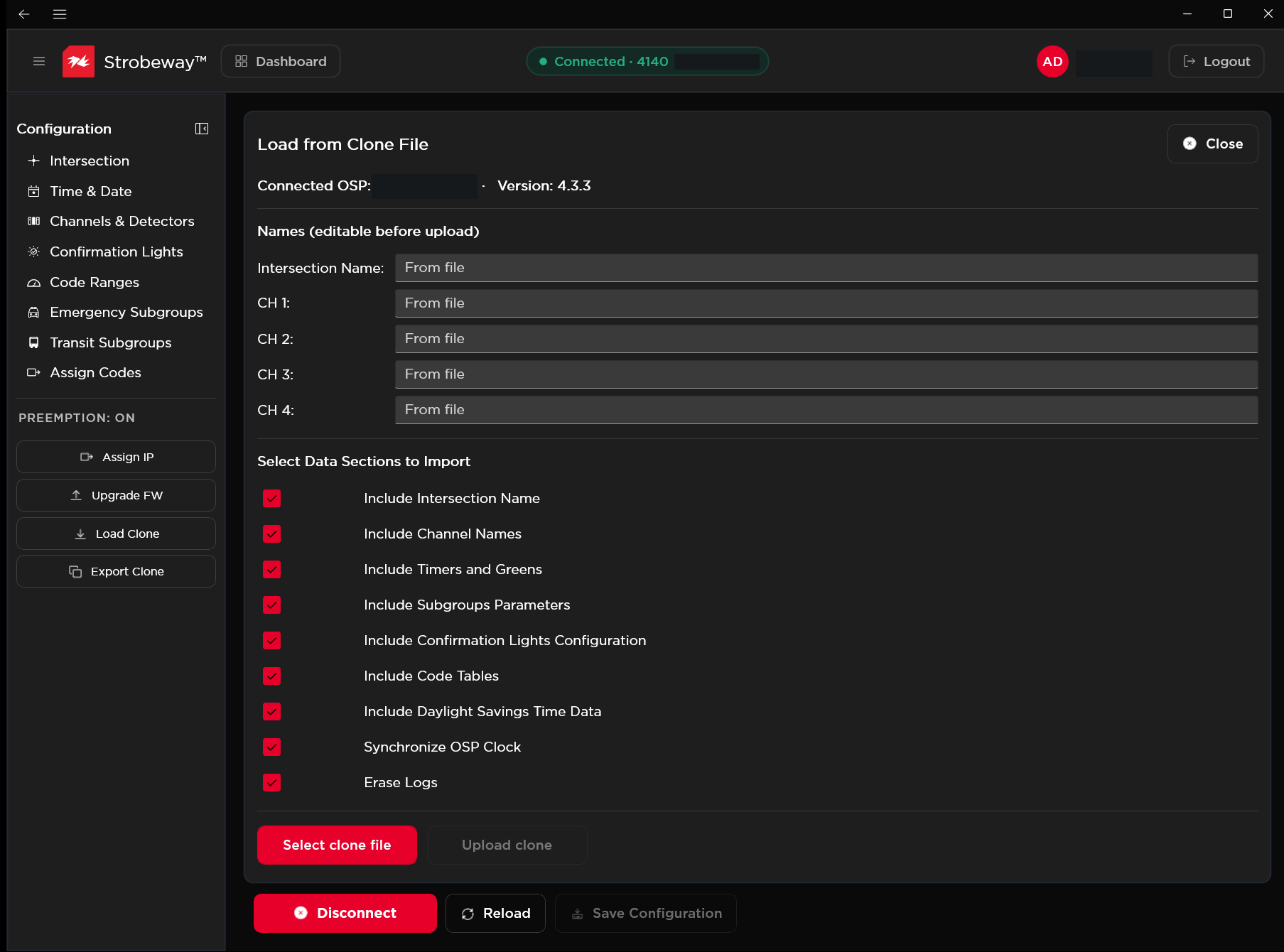
Task: Collapse the Configuration sidebar panel icon
Action: coord(202,129)
